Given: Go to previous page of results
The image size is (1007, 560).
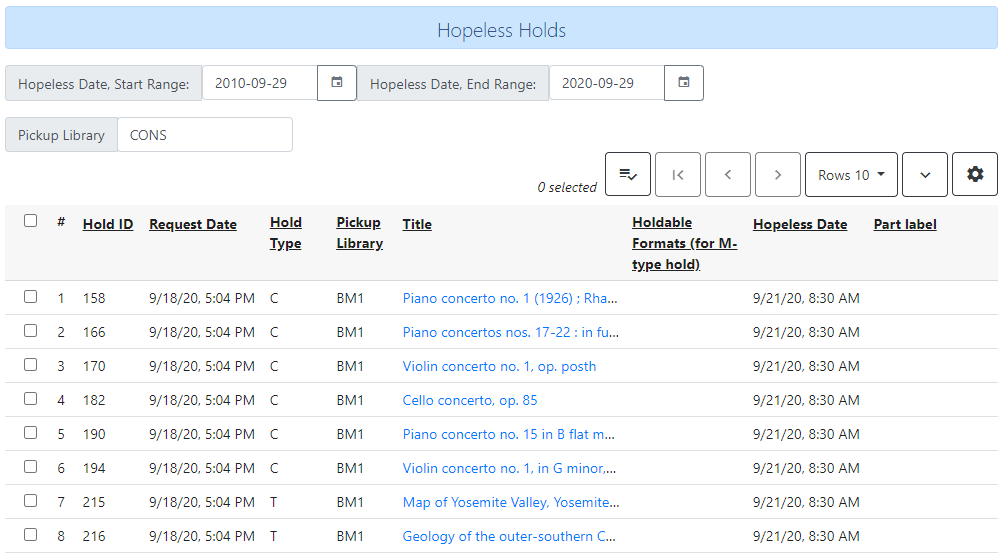Looking at the screenshot, I should (x=728, y=175).
